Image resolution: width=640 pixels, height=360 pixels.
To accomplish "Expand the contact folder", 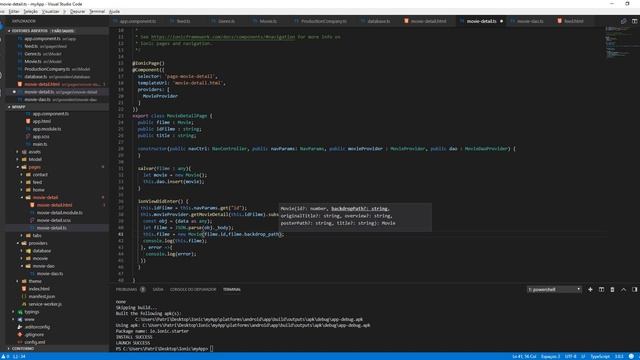I will [22, 175].
